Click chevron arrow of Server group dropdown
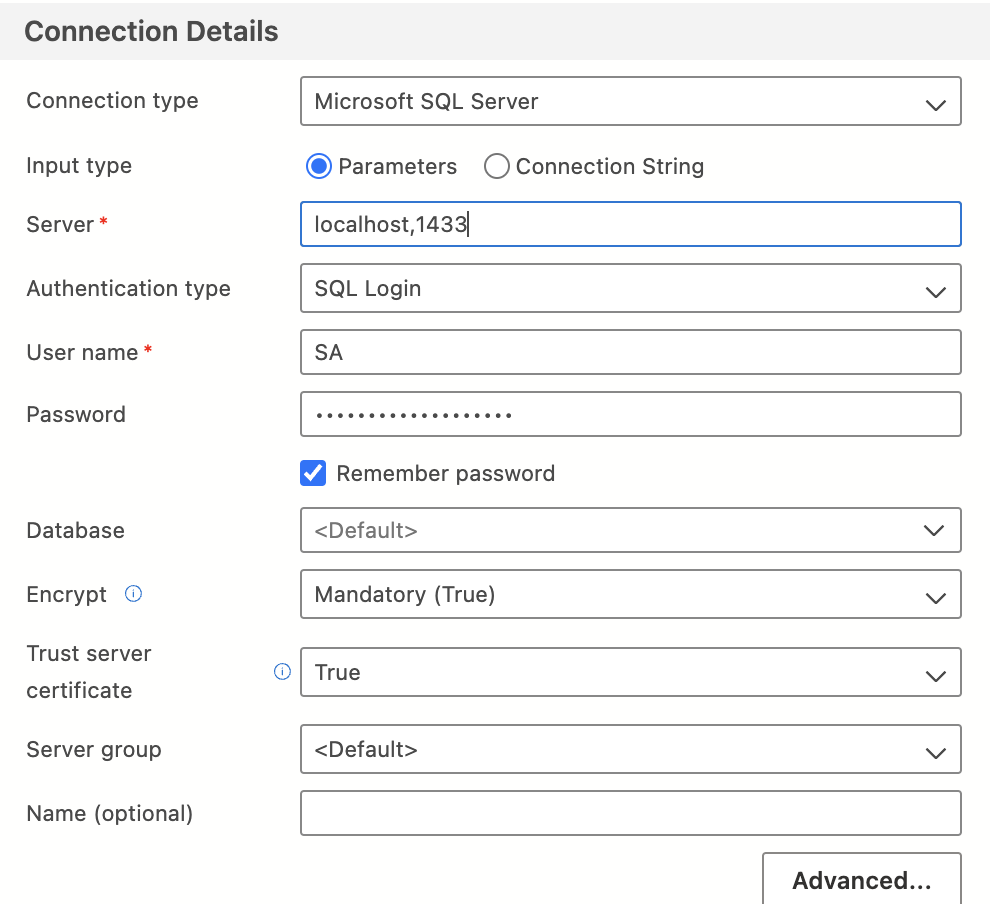Viewport: 990px width, 904px height. [935, 752]
